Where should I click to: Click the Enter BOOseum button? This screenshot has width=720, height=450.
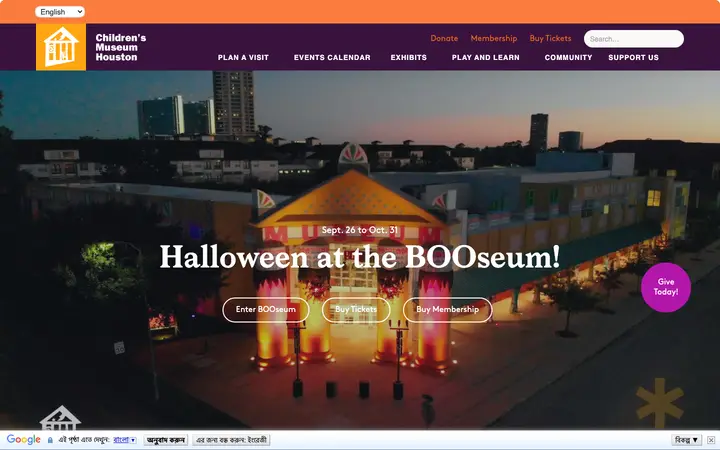click(x=266, y=309)
